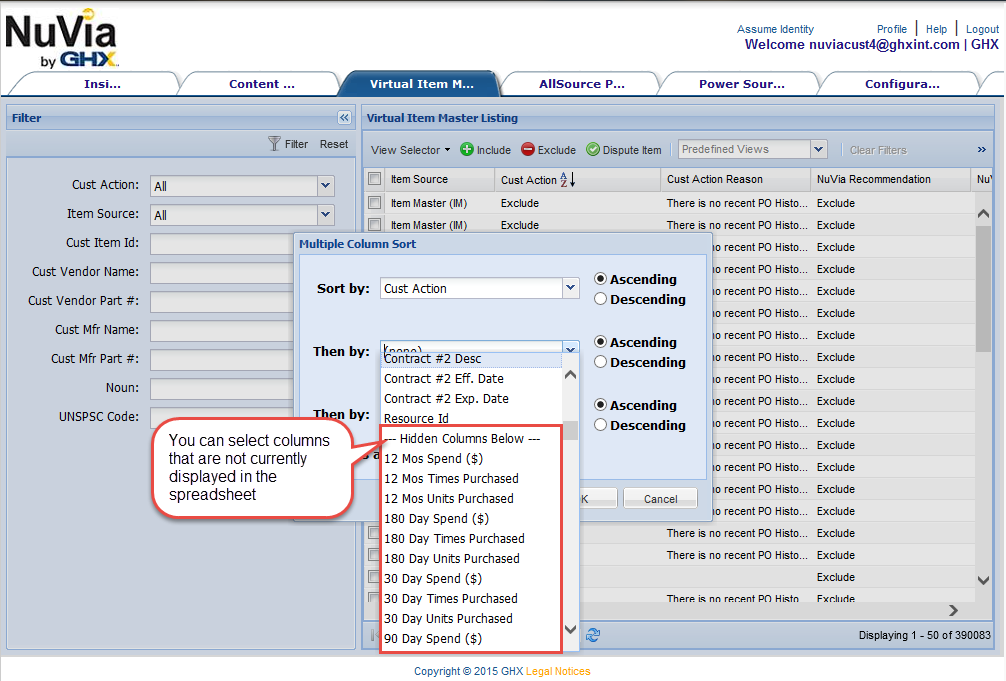The image size is (1006, 681).
Task: Open the Profile link
Action: 892,29
